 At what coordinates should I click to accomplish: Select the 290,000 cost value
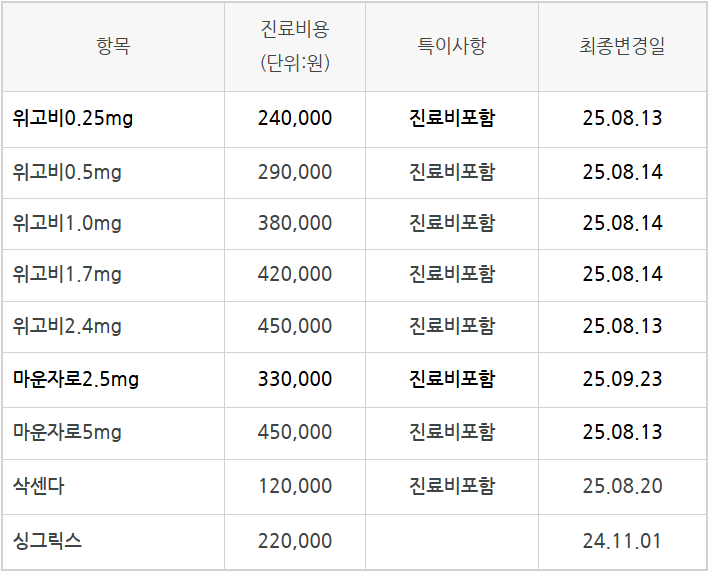(294, 172)
